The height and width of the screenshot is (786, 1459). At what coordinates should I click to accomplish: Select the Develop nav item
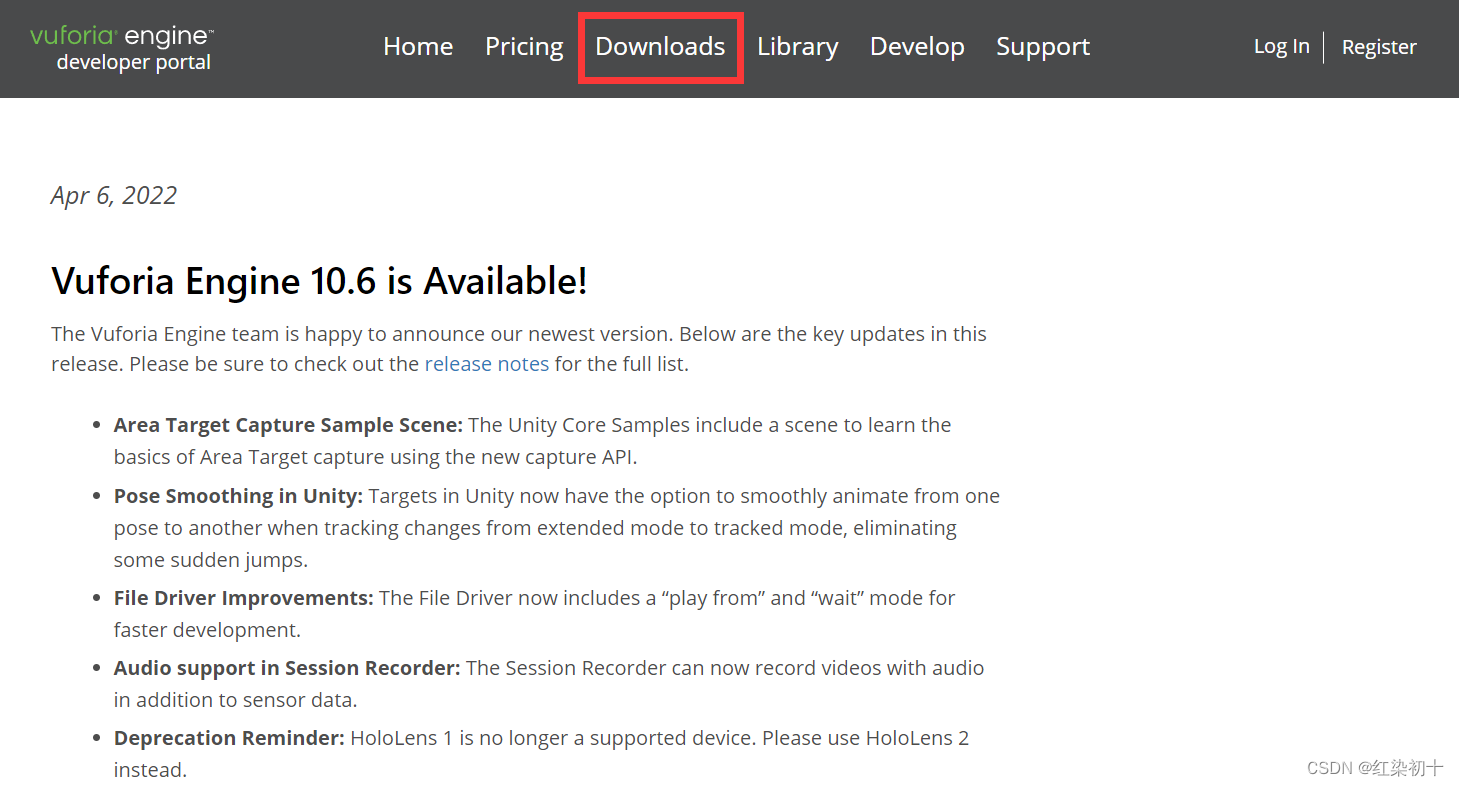(x=917, y=47)
